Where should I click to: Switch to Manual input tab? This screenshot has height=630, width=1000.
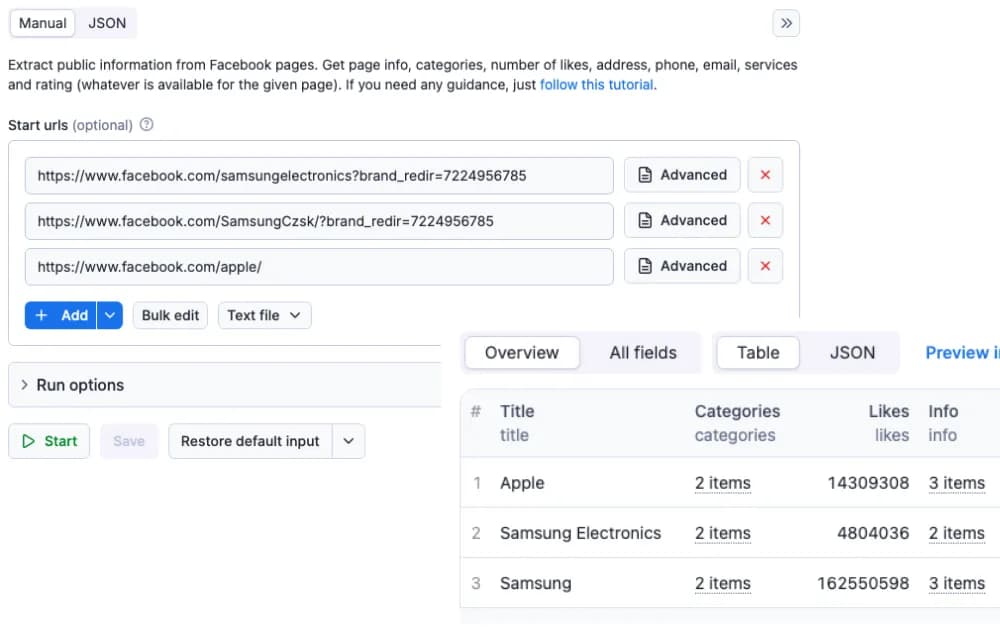(43, 24)
